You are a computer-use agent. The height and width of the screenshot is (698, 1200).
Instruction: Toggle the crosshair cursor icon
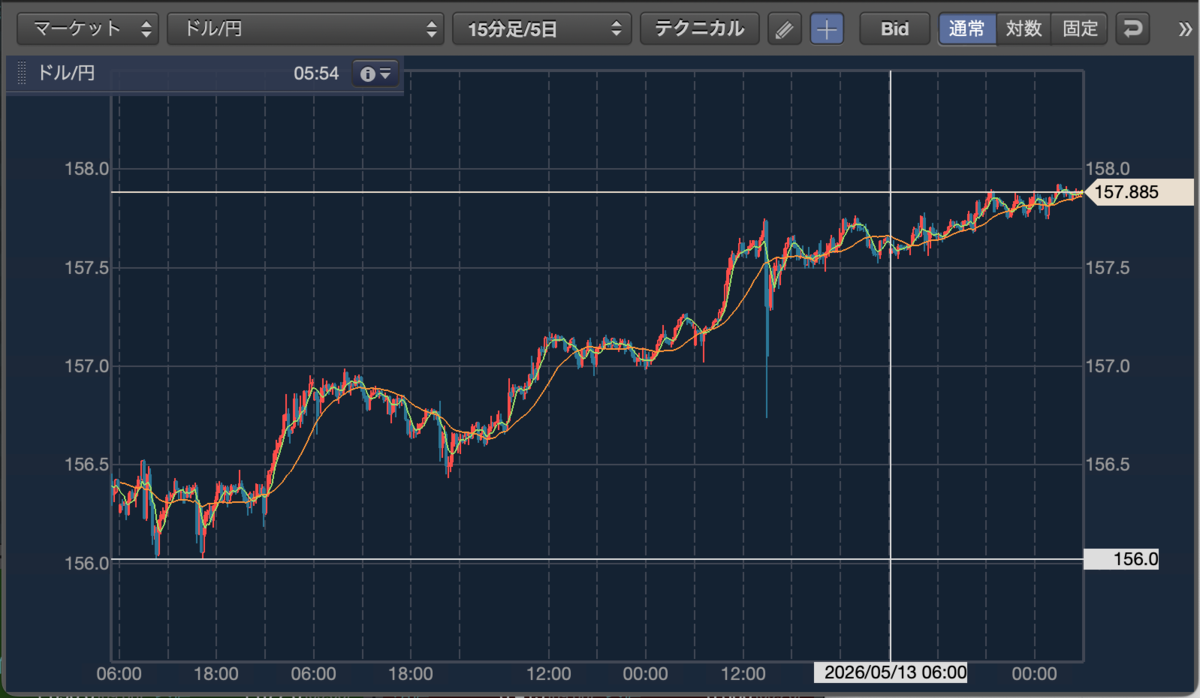point(826,29)
